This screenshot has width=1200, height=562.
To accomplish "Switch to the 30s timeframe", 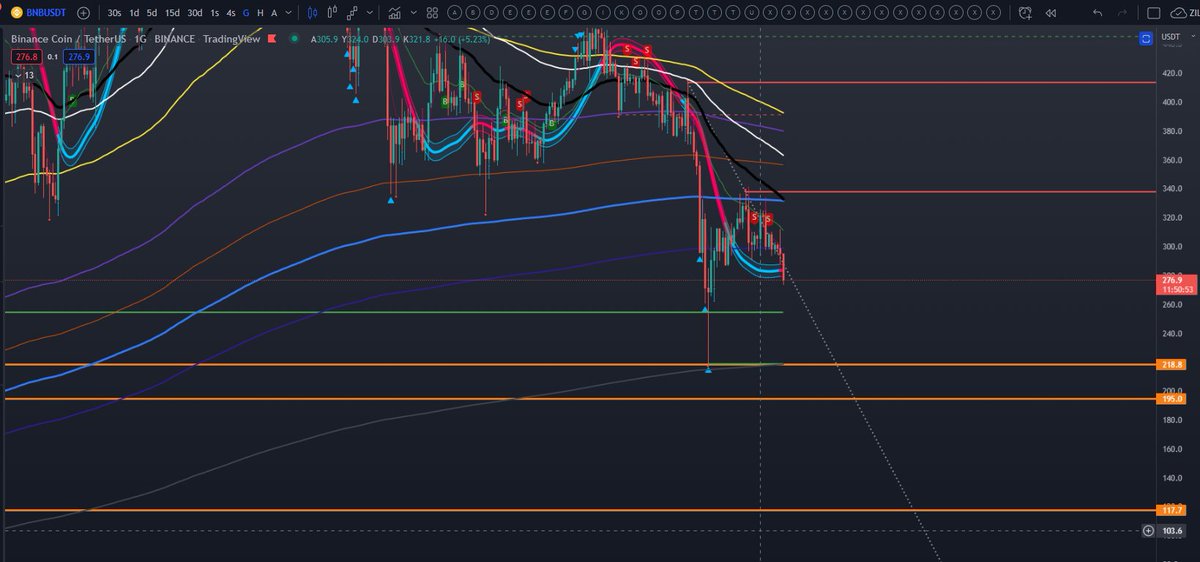I will click(115, 13).
